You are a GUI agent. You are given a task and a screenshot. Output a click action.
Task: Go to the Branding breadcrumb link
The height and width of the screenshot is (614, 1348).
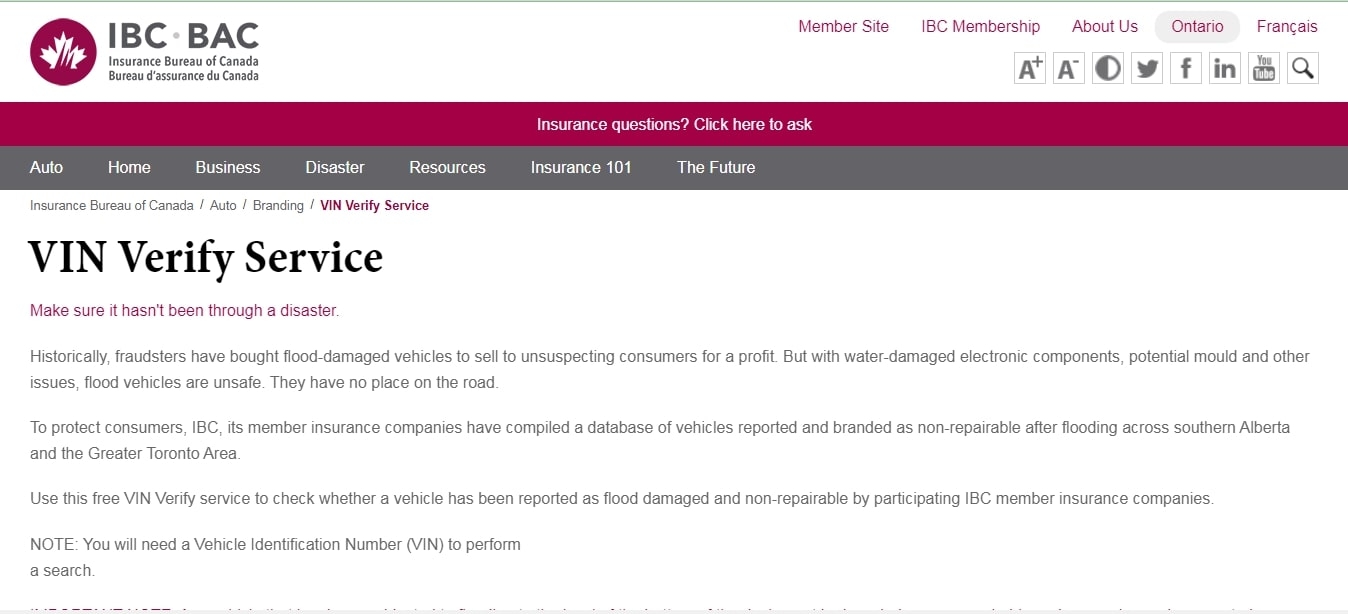pyautogui.click(x=278, y=206)
